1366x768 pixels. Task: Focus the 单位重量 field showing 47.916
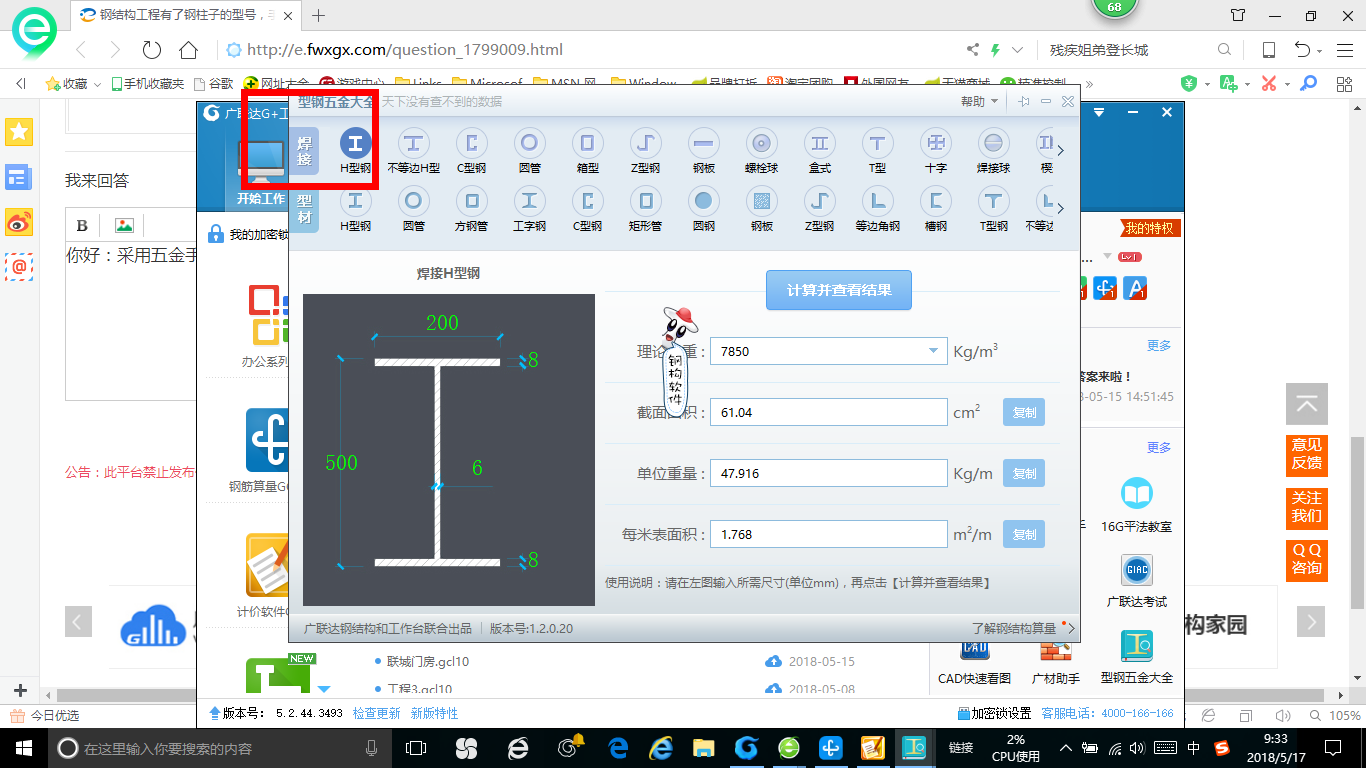tap(828, 473)
